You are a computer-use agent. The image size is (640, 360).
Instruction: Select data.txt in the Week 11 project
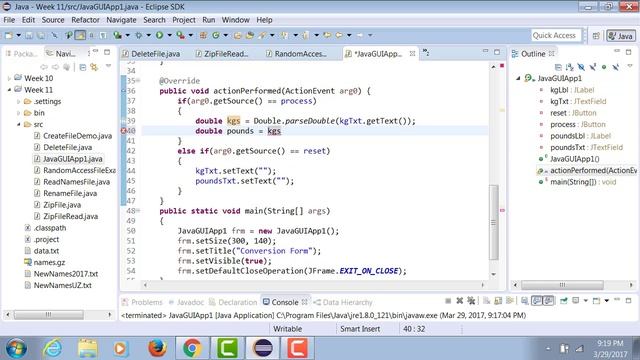(46, 251)
